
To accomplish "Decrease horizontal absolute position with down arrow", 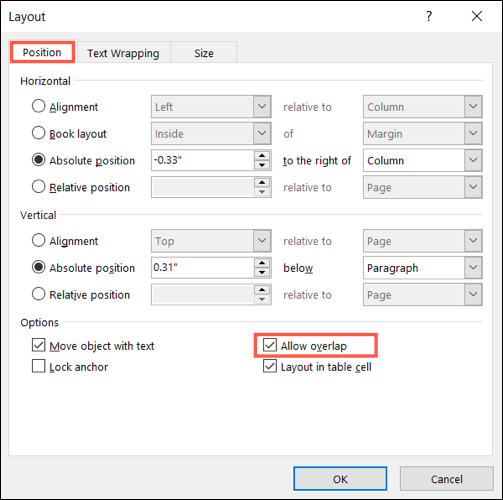I will [262, 165].
